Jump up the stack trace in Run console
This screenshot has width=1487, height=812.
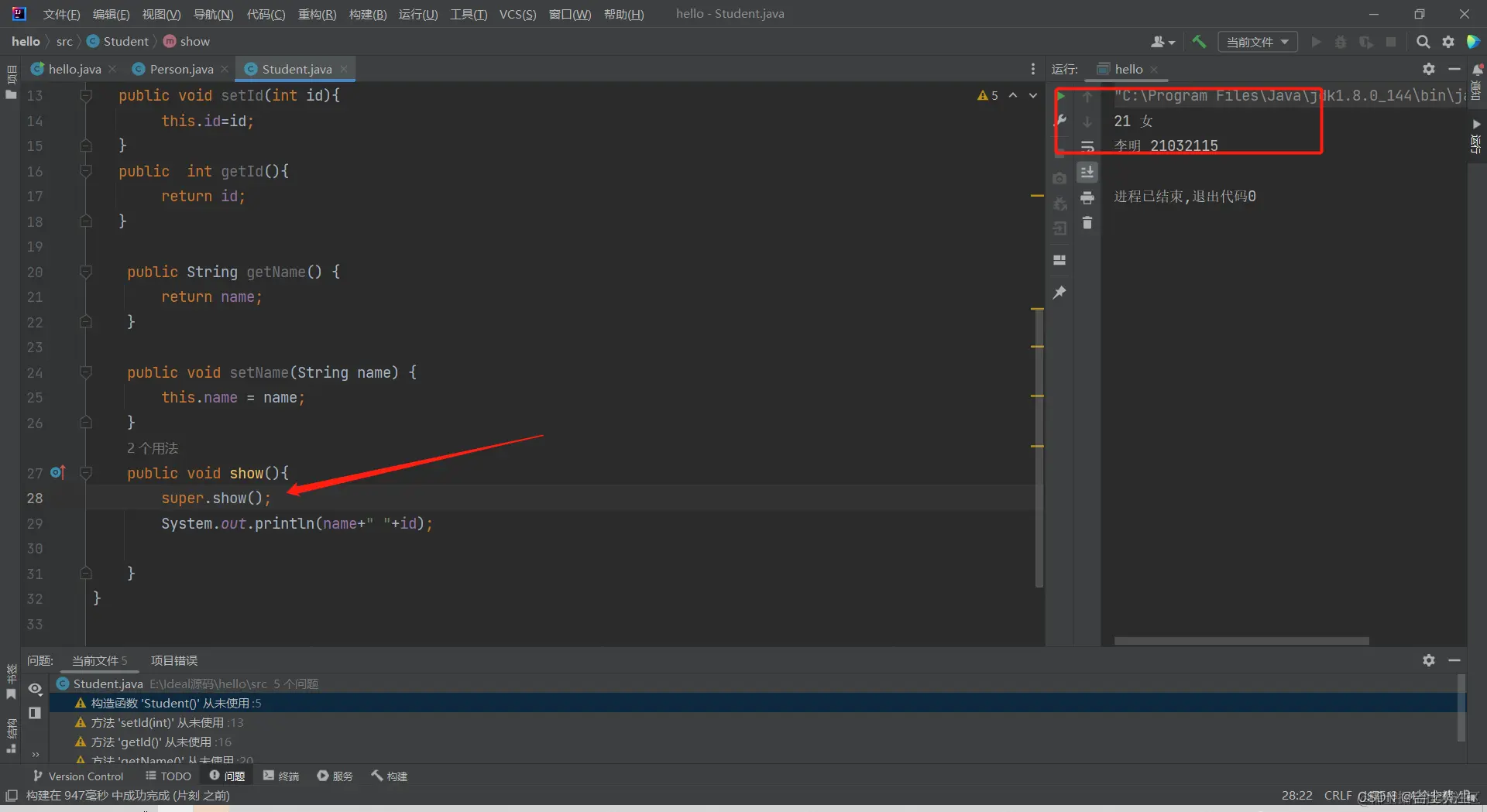1087,96
